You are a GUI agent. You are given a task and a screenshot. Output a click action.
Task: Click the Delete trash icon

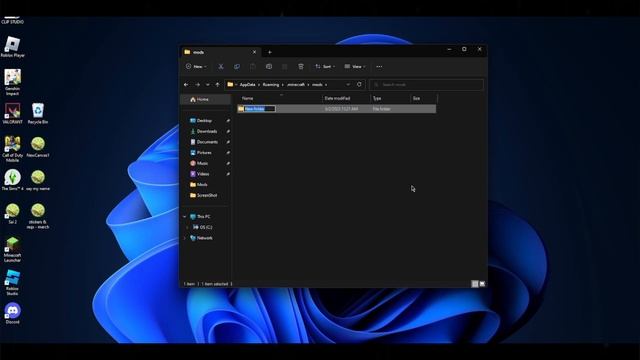tap(301, 67)
